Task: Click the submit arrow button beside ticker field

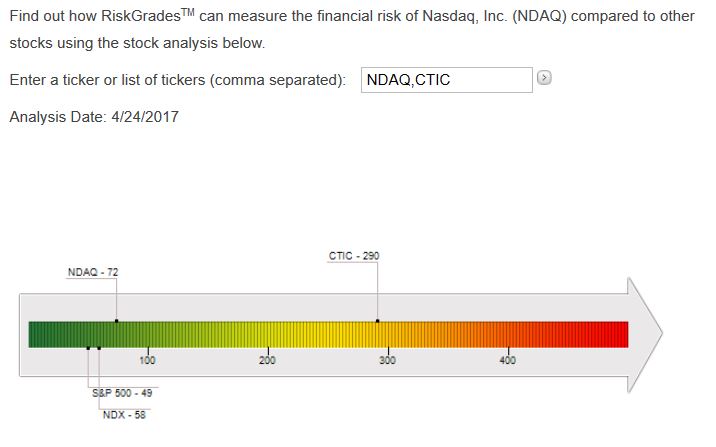Action: click(544, 78)
